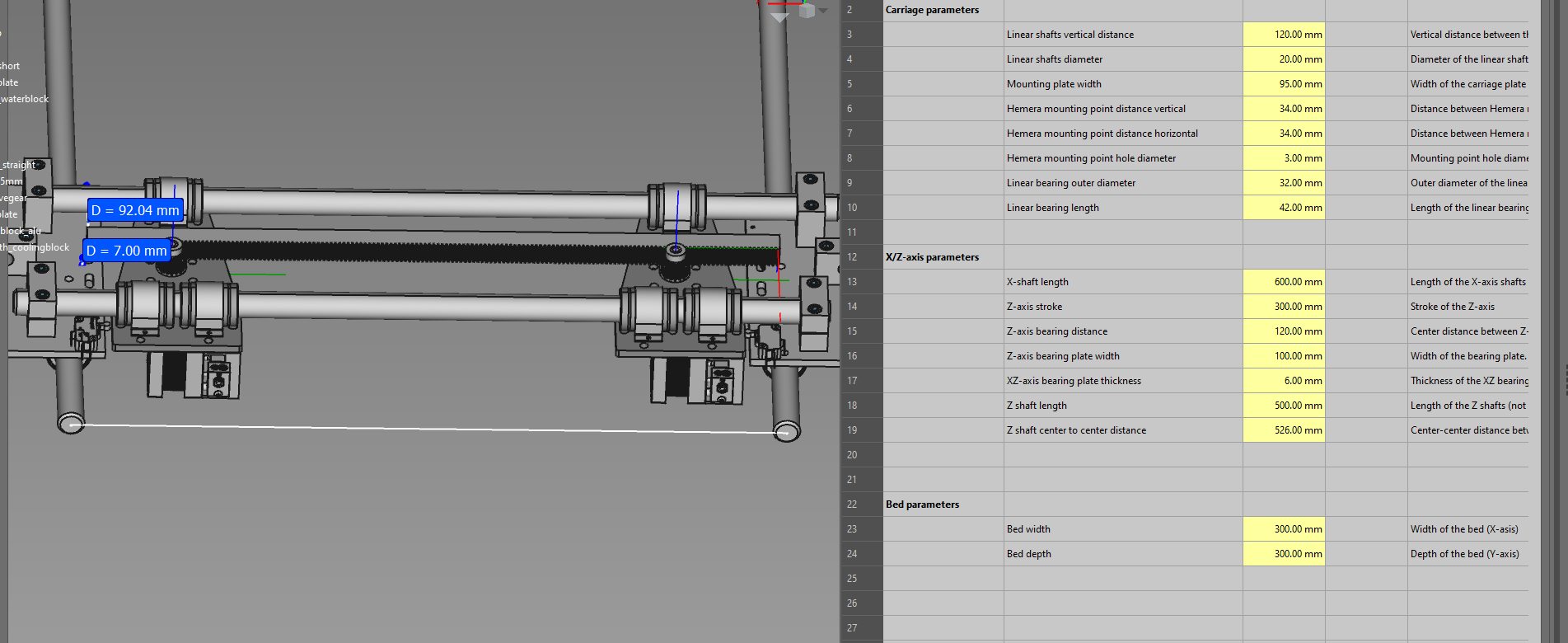Click the Bed width value cell
This screenshot has height=643, width=1568.
click(x=1284, y=529)
